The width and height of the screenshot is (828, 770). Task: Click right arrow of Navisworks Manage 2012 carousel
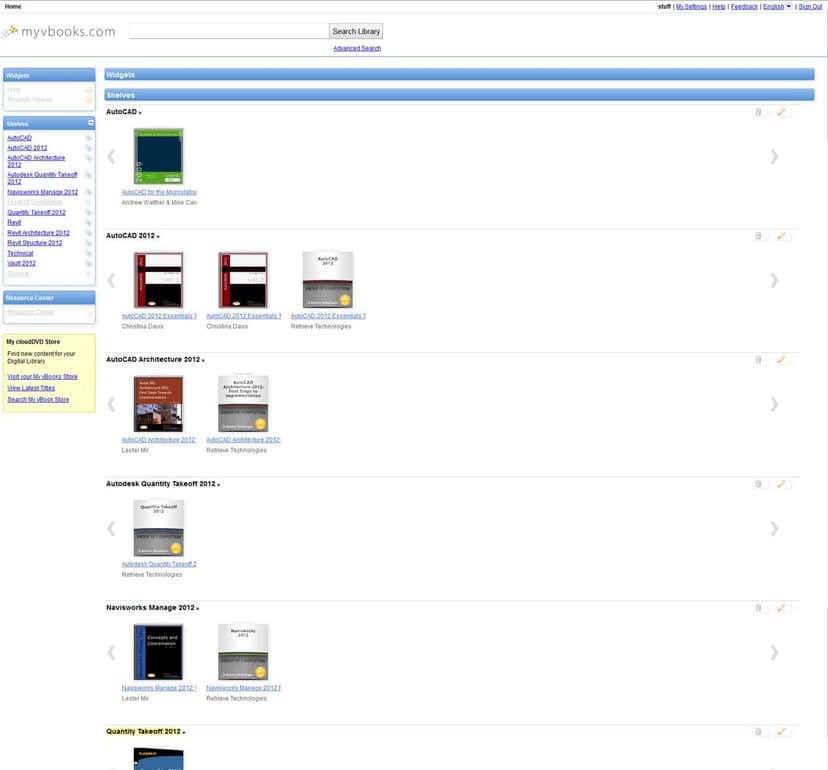(x=774, y=652)
